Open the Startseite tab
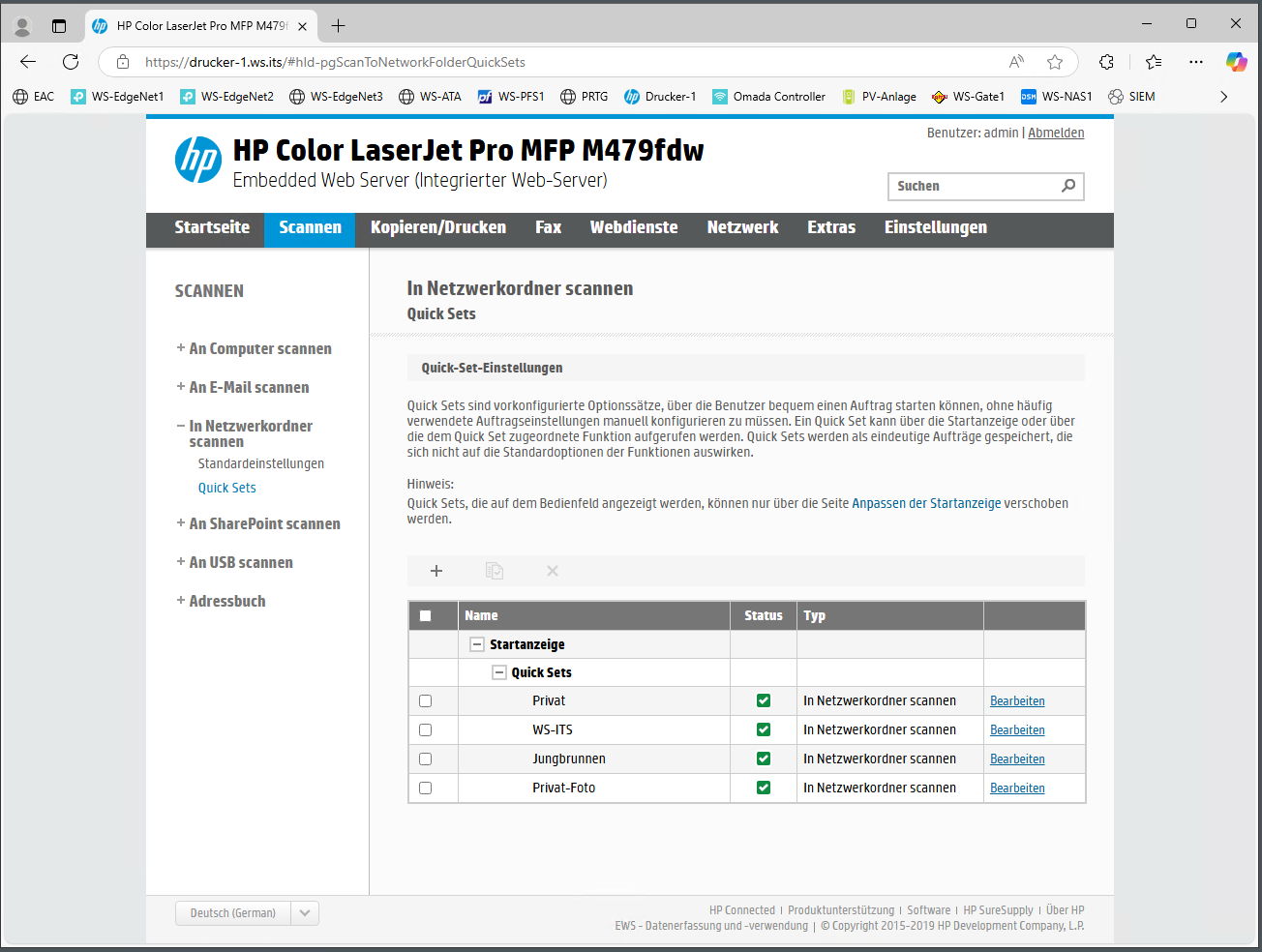This screenshot has width=1262, height=952. tap(212, 228)
